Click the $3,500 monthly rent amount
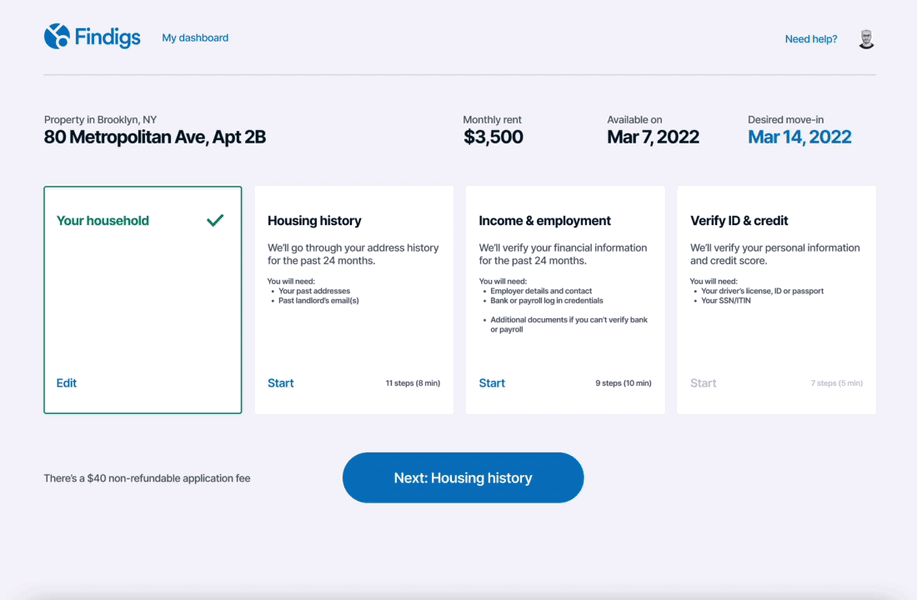The width and height of the screenshot is (917, 600). click(x=493, y=137)
